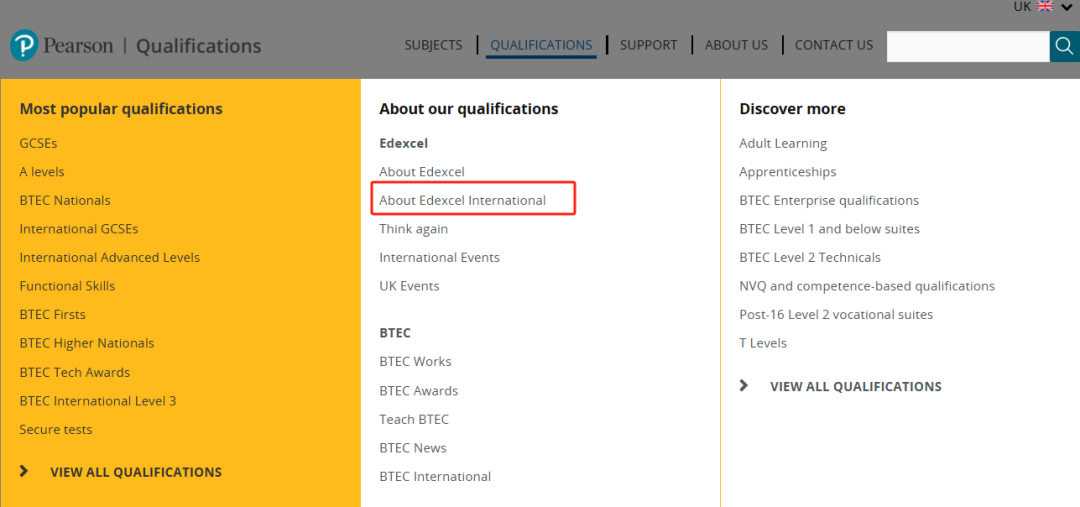Open BTEC Firsts
This screenshot has width=1080, height=507.
pos(52,315)
